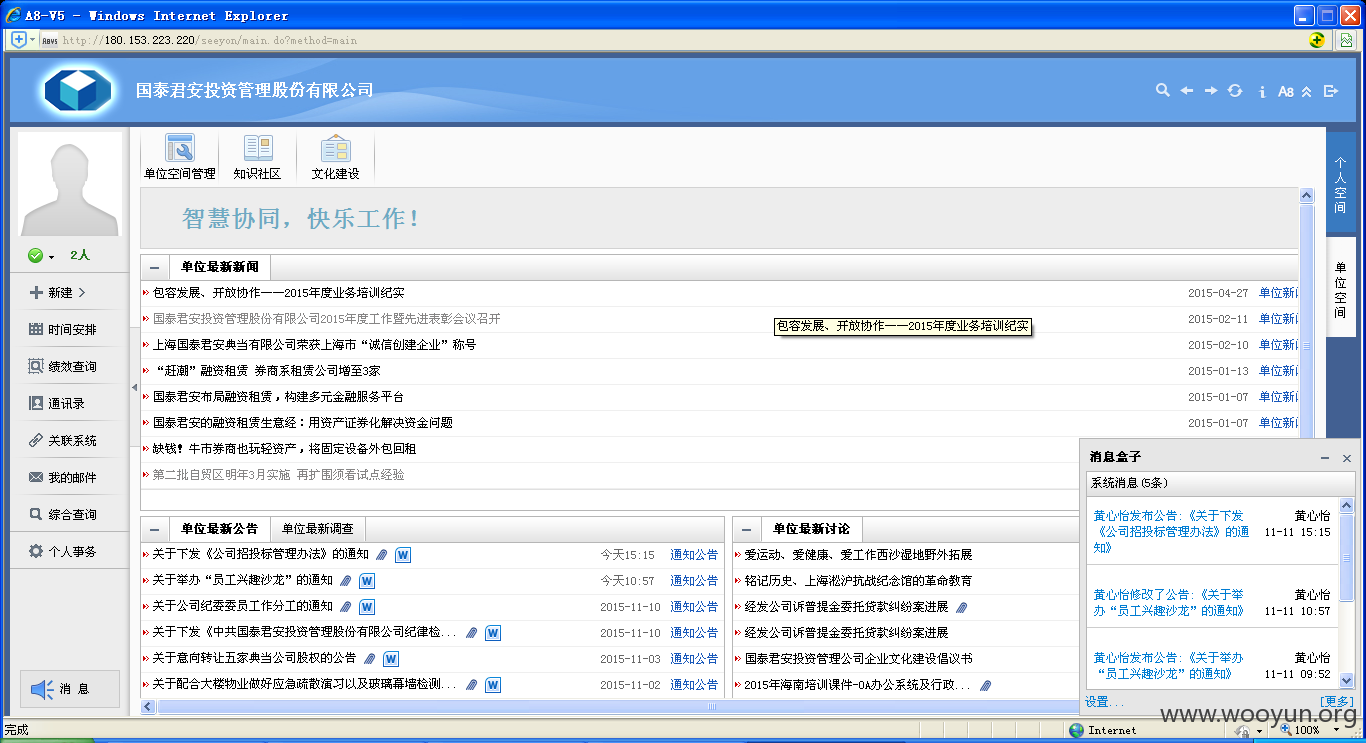The width and height of the screenshot is (1366, 743).
Task: Click Word icon beside 关于举办"员工兴趣沙龙"的通知
Action: [367, 581]
